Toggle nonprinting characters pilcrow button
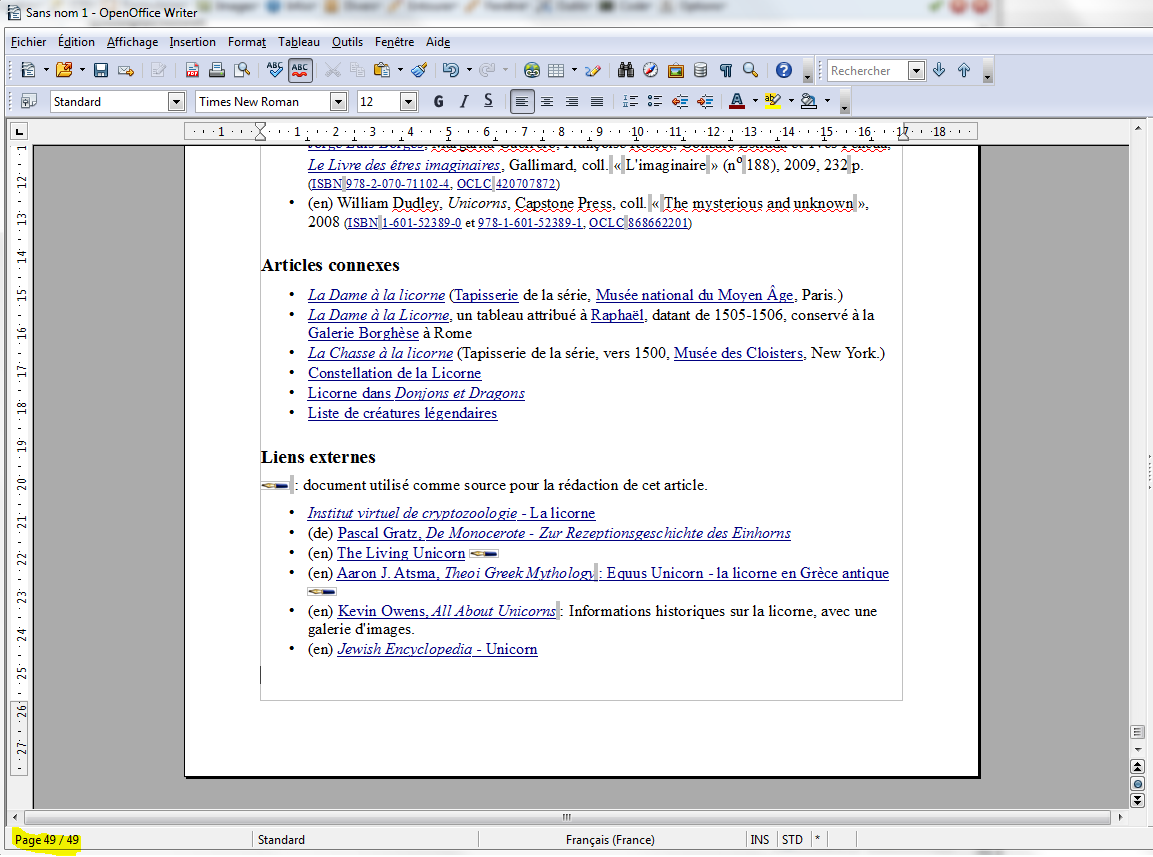The width and height of the screenshot is (1153, 857). (725, 70)
